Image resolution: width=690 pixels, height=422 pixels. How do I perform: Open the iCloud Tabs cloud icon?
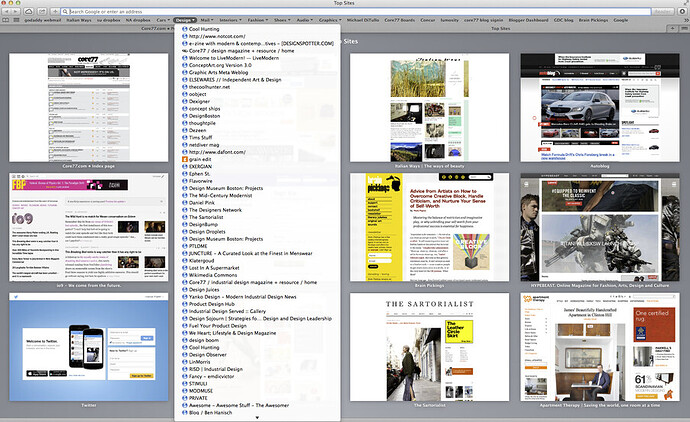(x=29, y=11)
